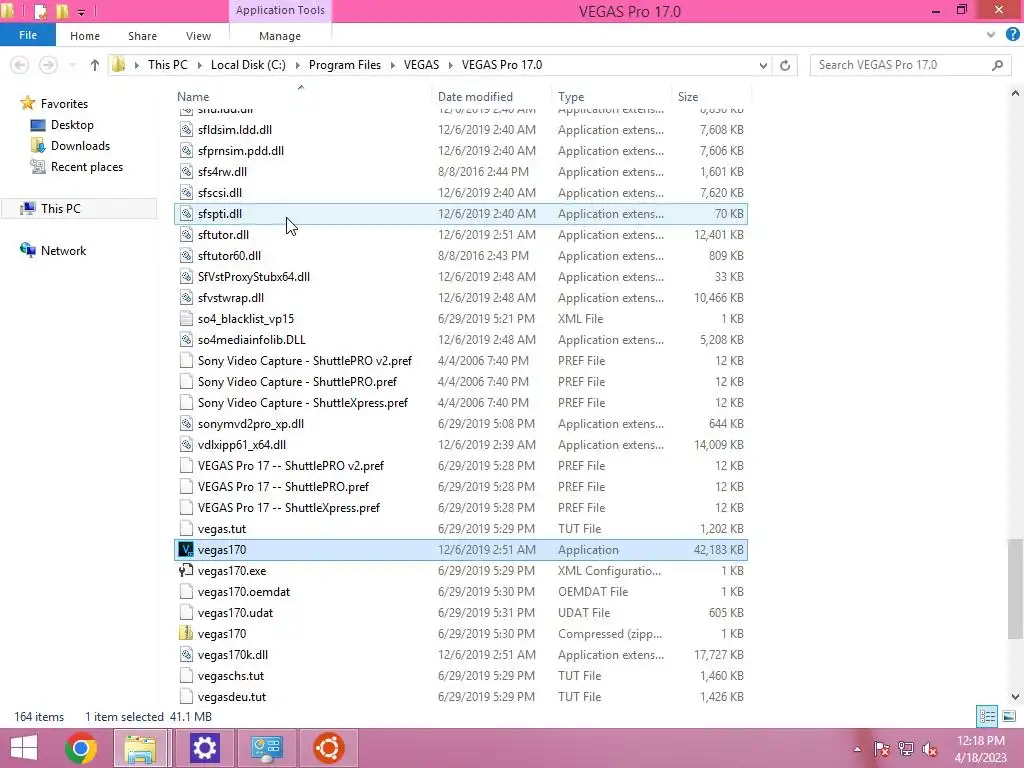Click the network tray icon
1024x768 pixels.
pos(906,749)
